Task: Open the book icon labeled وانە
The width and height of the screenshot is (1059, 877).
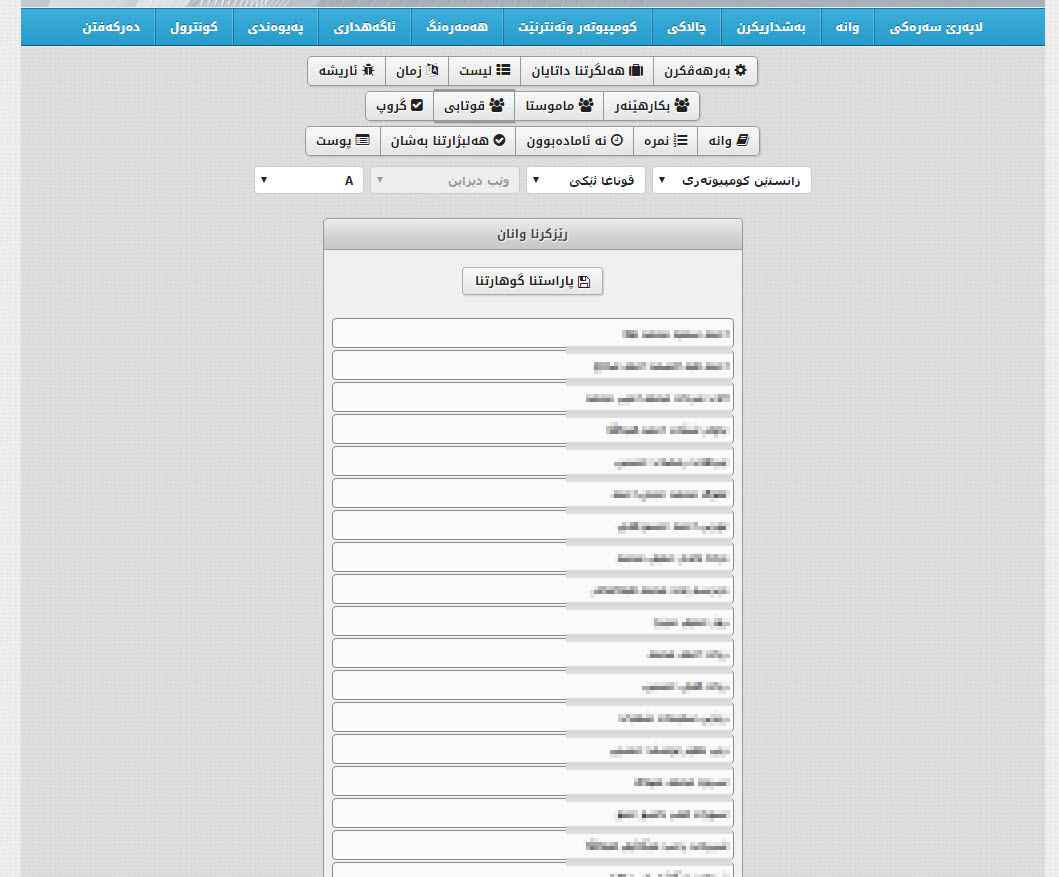Action: [741, 141]
